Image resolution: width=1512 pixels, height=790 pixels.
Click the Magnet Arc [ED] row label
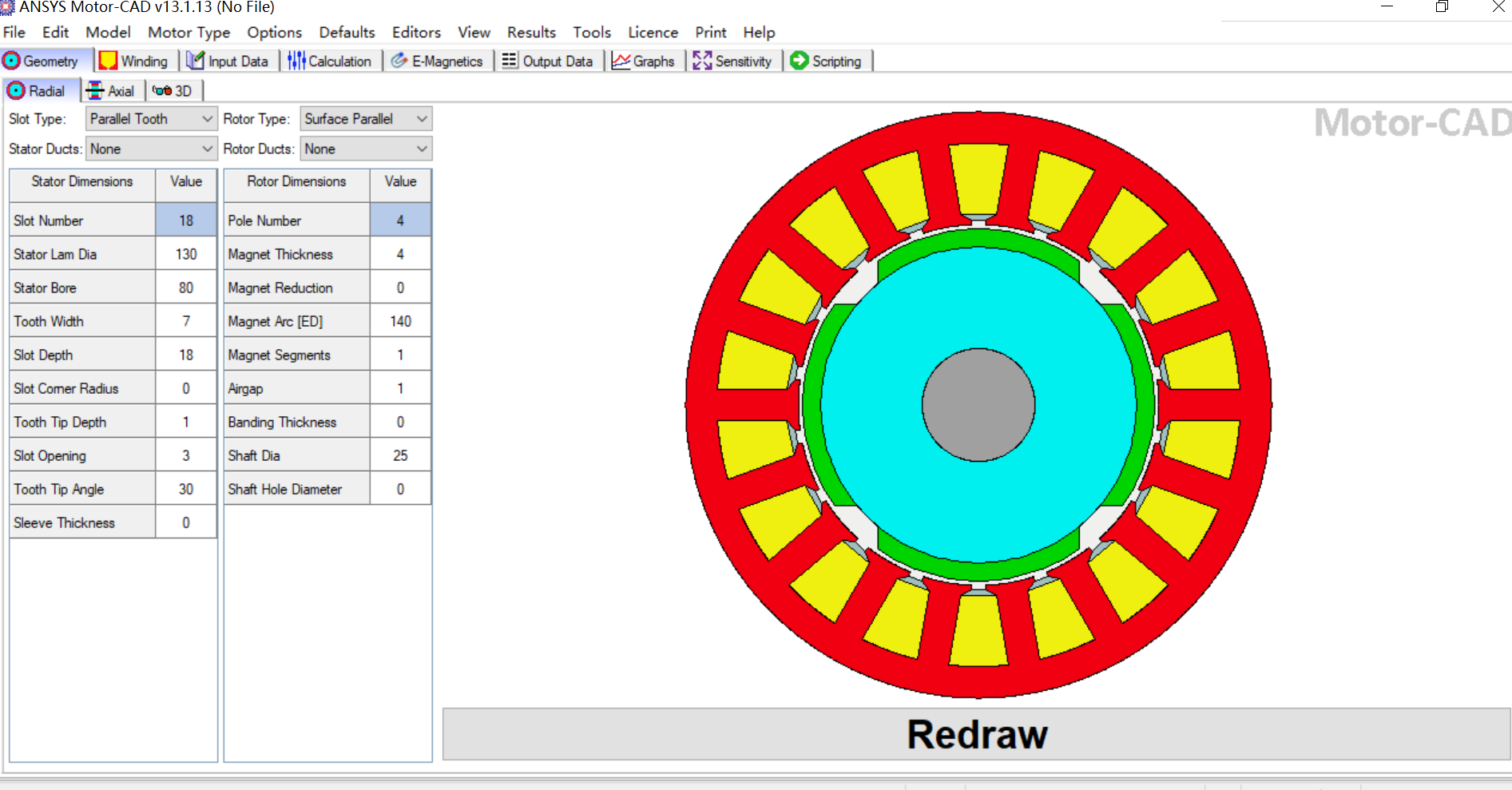tap(296, 321)
